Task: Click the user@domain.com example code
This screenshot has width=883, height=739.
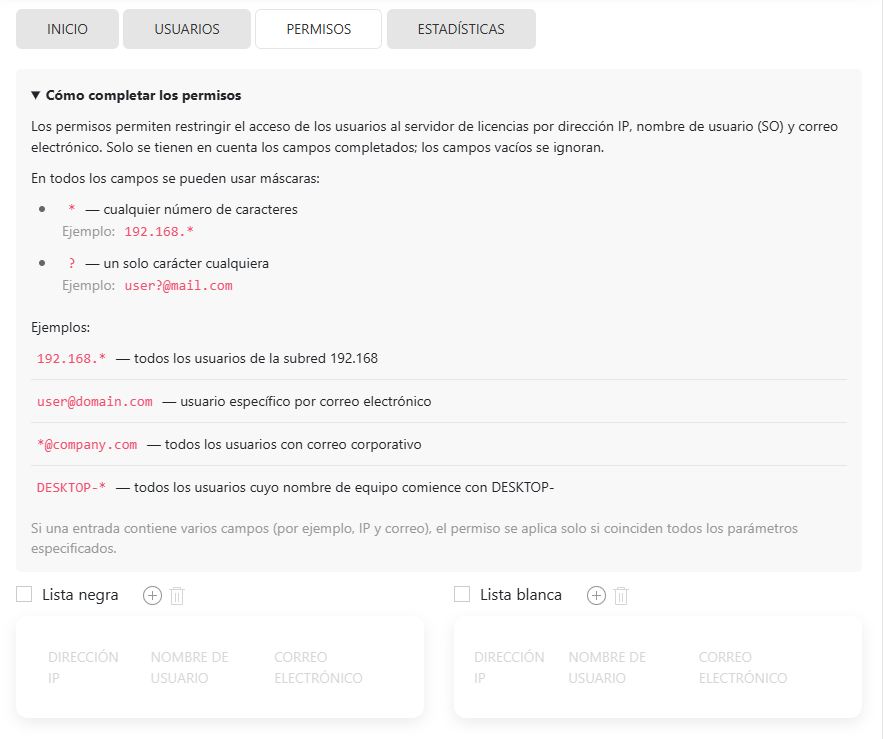Action: (x=95, y=401)
